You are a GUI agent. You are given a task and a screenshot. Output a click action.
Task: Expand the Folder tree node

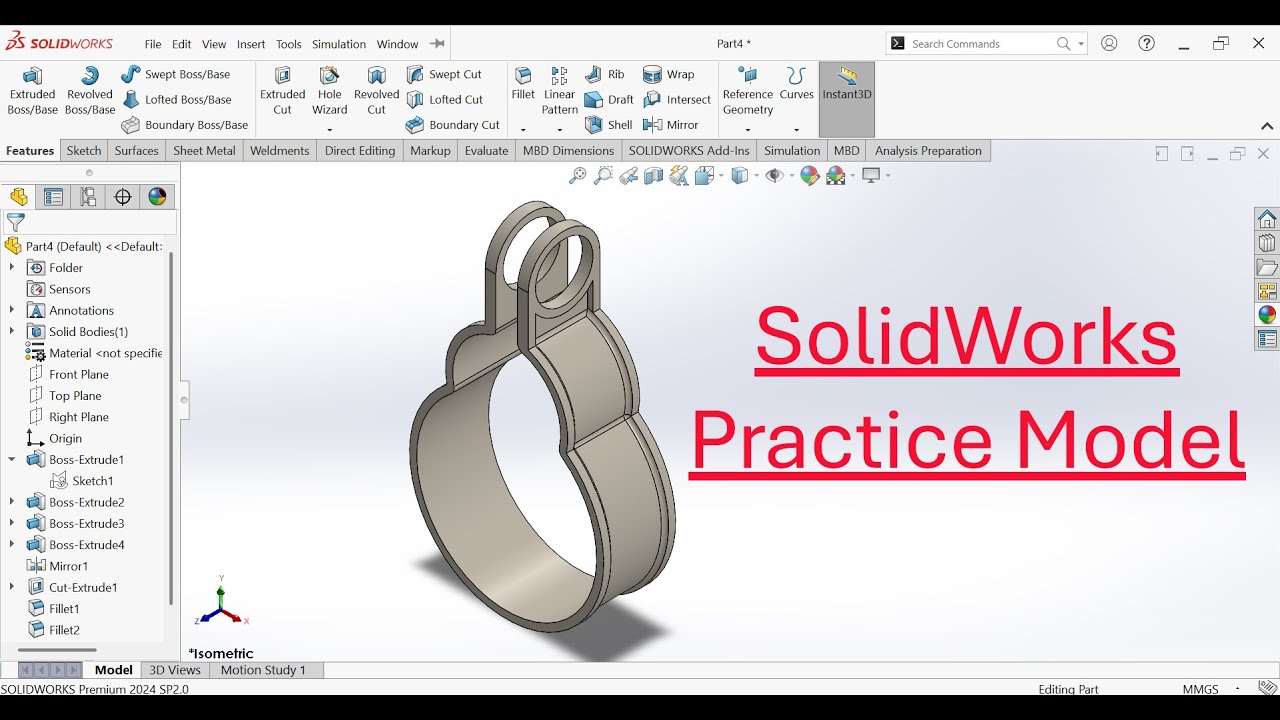point(12,267)
